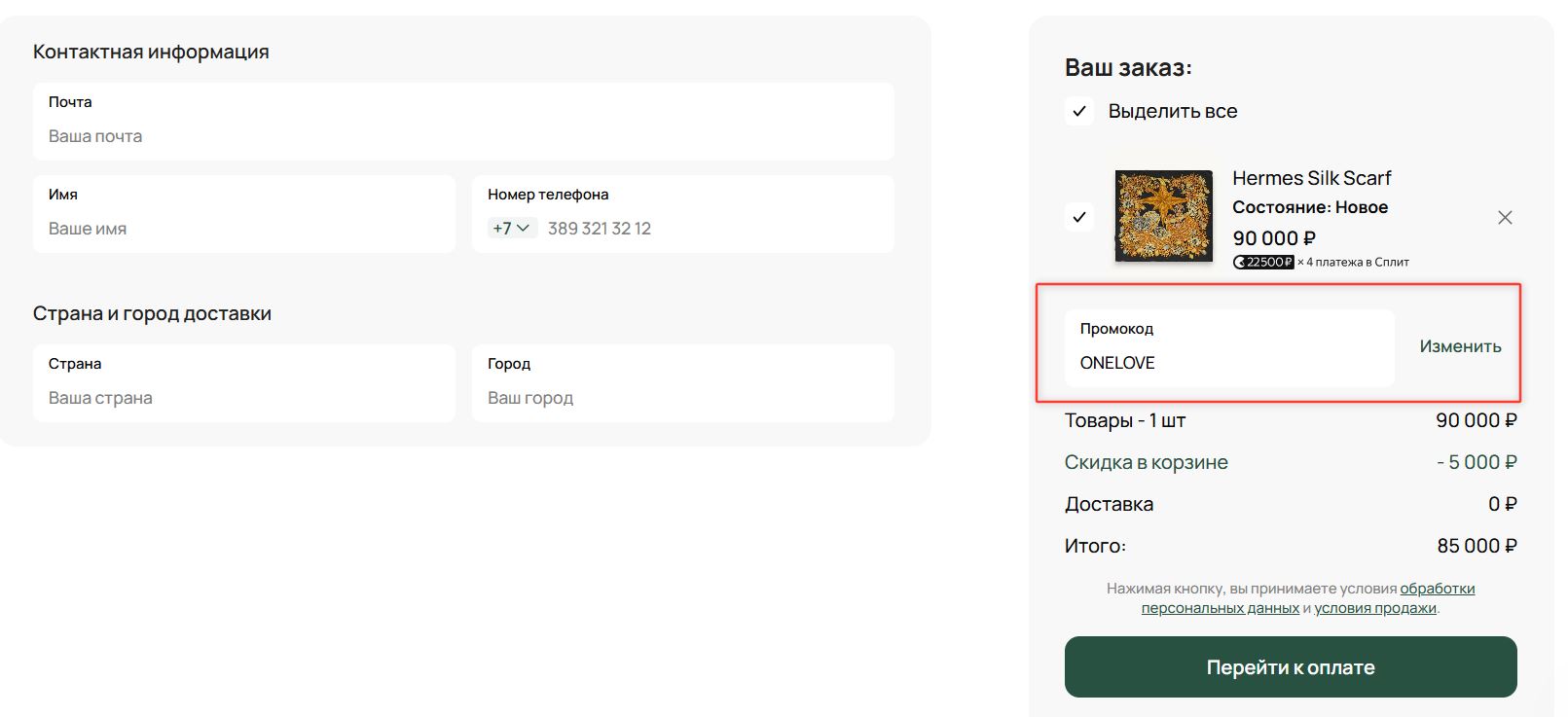Open the Hermes Silk Scarf product thumbnail
1568x717 pixels.
coord(1163,216)
